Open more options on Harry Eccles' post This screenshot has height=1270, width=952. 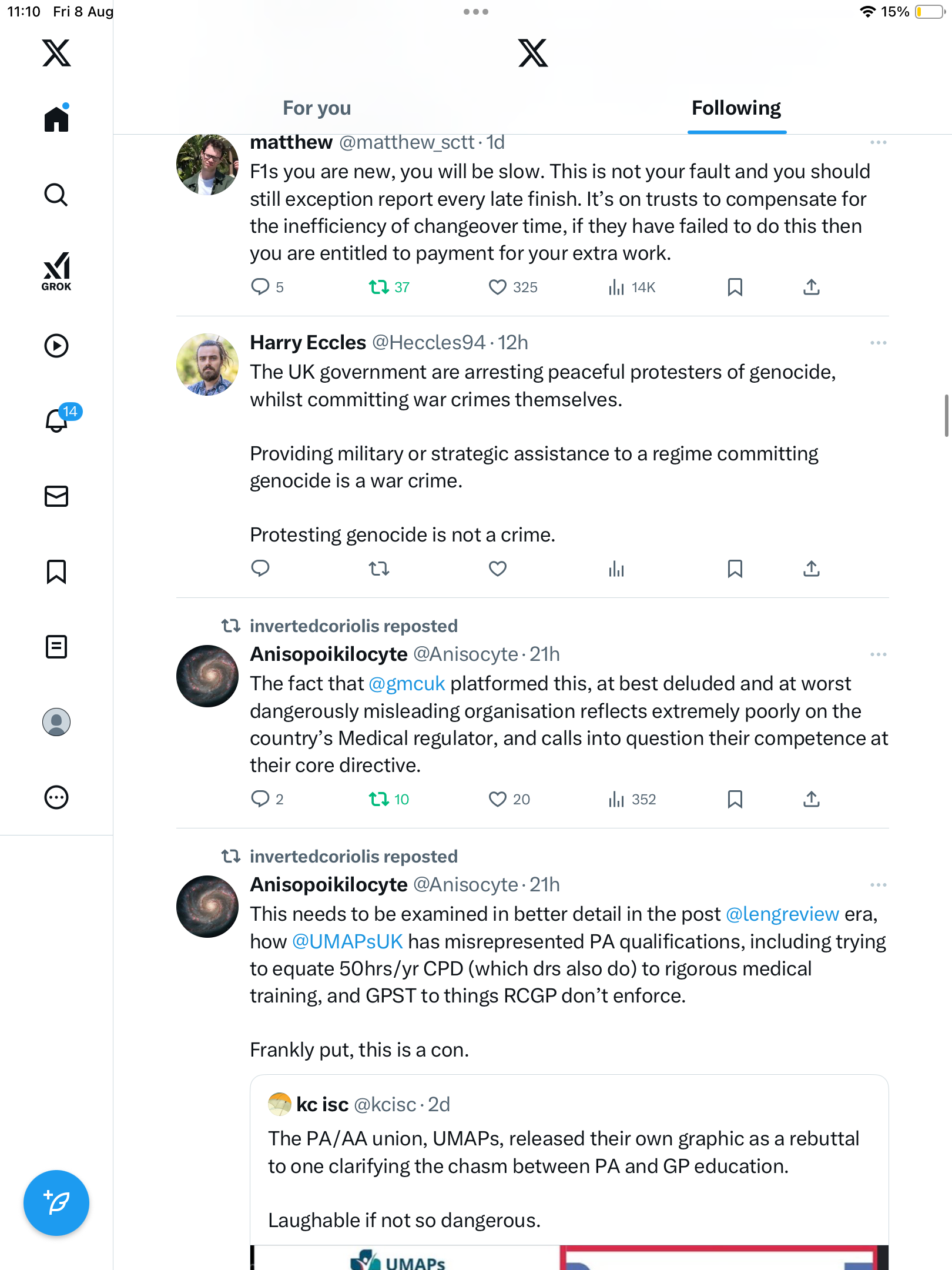point(878,343)
